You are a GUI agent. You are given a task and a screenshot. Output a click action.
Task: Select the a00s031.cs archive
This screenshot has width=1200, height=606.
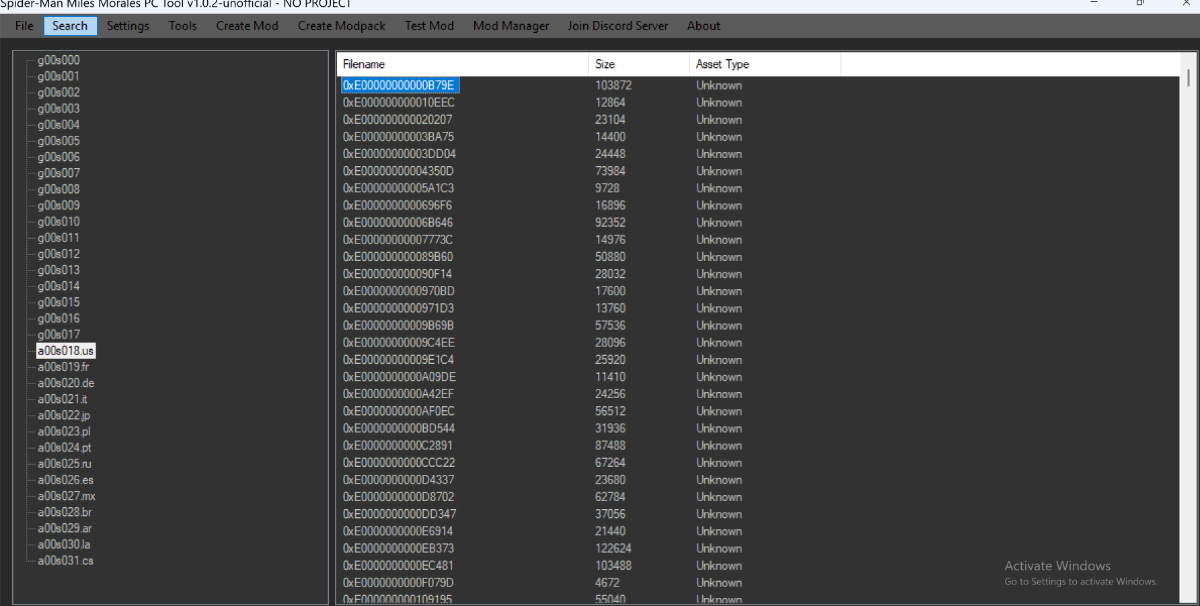[x=65, y=560]
